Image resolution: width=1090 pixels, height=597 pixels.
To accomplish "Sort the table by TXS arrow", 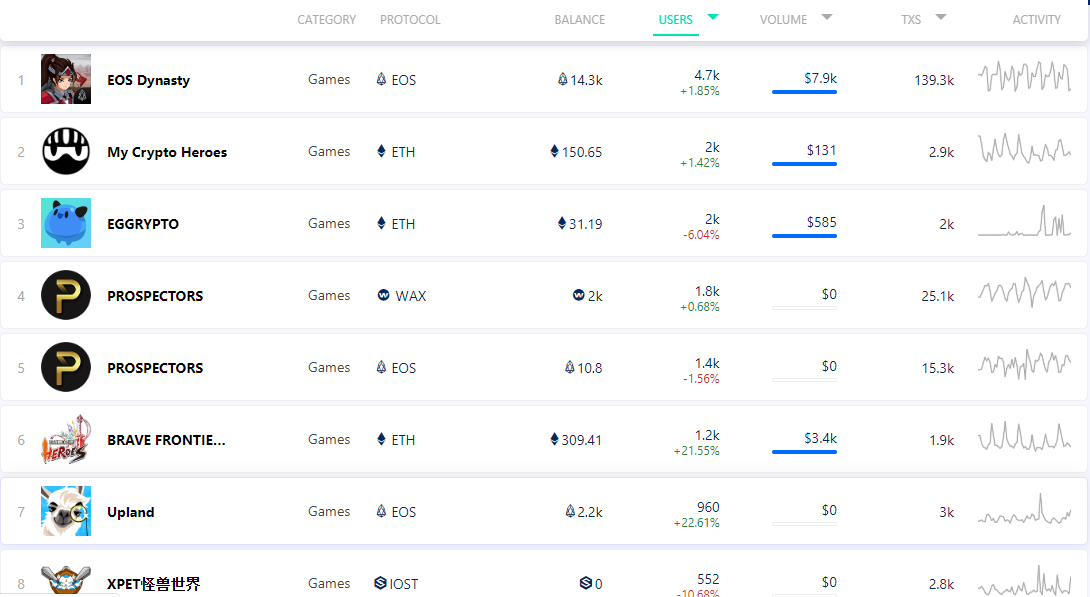I will coord(941,17).
